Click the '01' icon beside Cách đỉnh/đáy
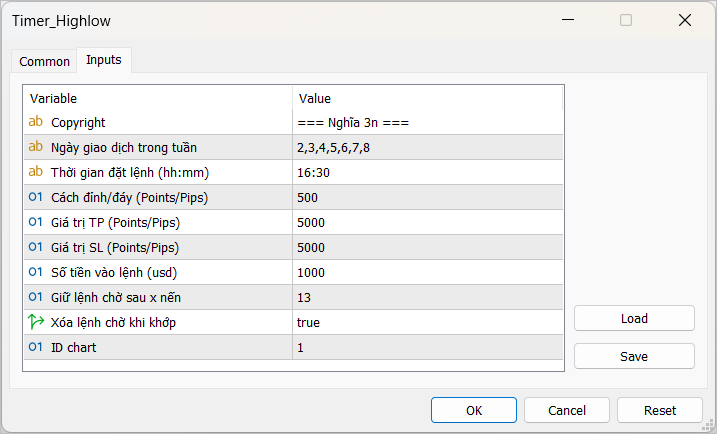This screenshot has height=434, width=717. pyautogui.click(x=36, y=197)
